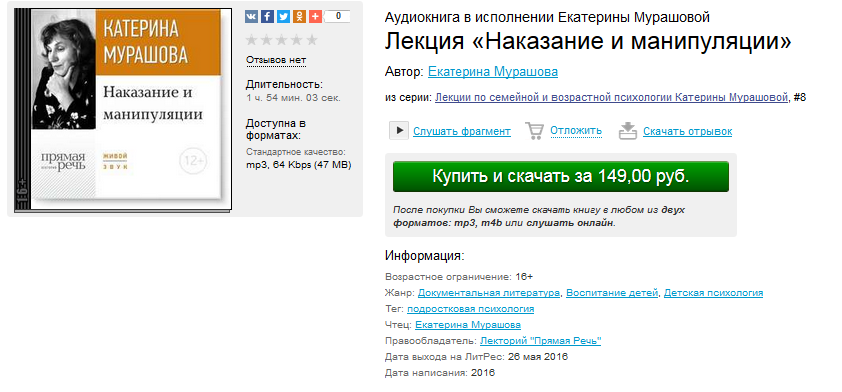Open 'Слушать фрагмент' link
The height and width of the screenshot is (392, 842).
(x=462, y=131)
